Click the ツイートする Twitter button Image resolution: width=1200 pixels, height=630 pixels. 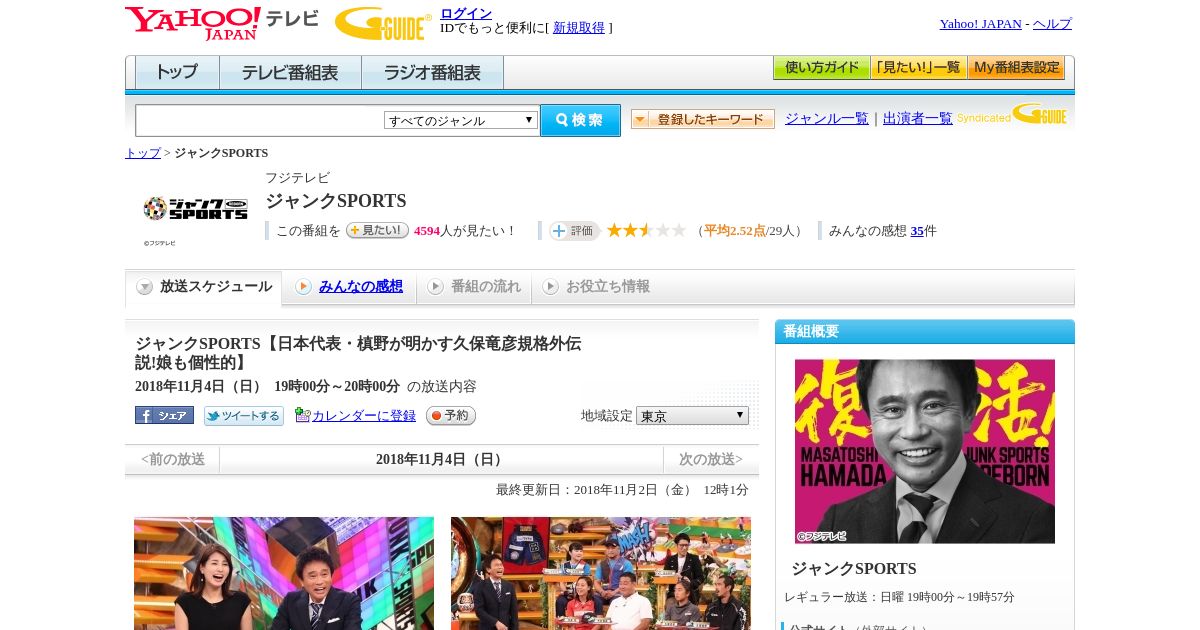click(x=244, y=415)
